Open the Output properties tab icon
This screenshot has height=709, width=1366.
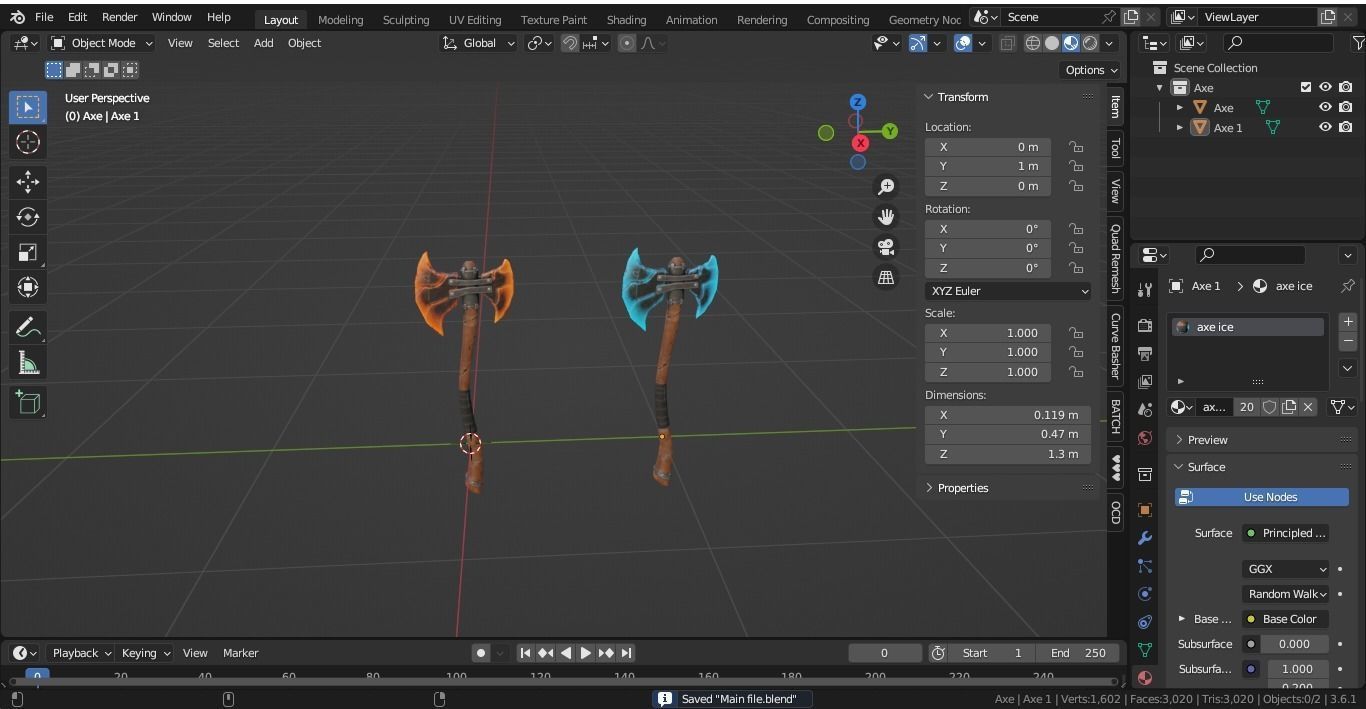coord(1145,354)
